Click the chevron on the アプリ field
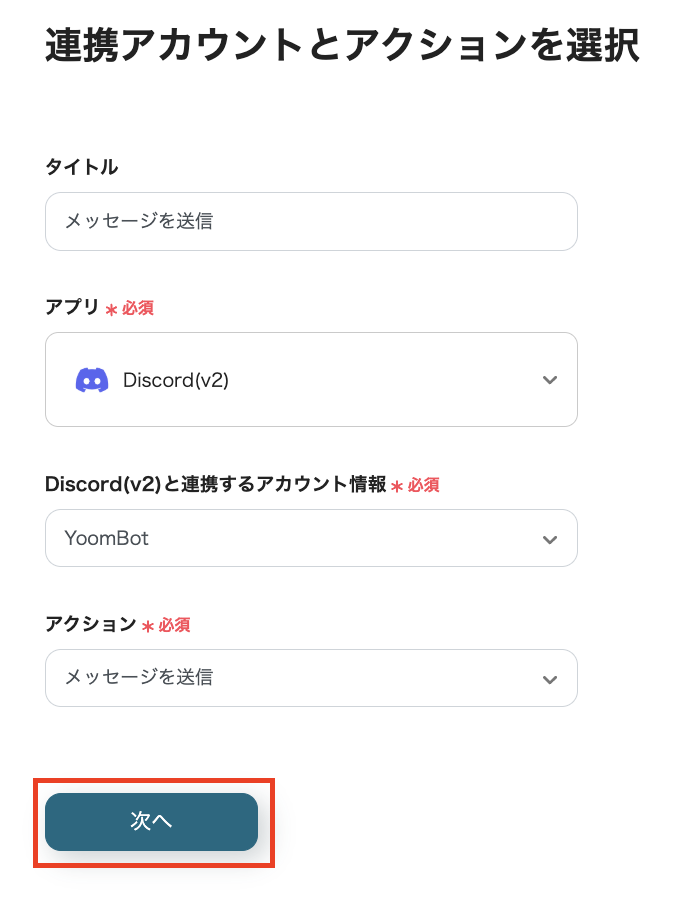This screenshot has height=898, width=688. 549,380
